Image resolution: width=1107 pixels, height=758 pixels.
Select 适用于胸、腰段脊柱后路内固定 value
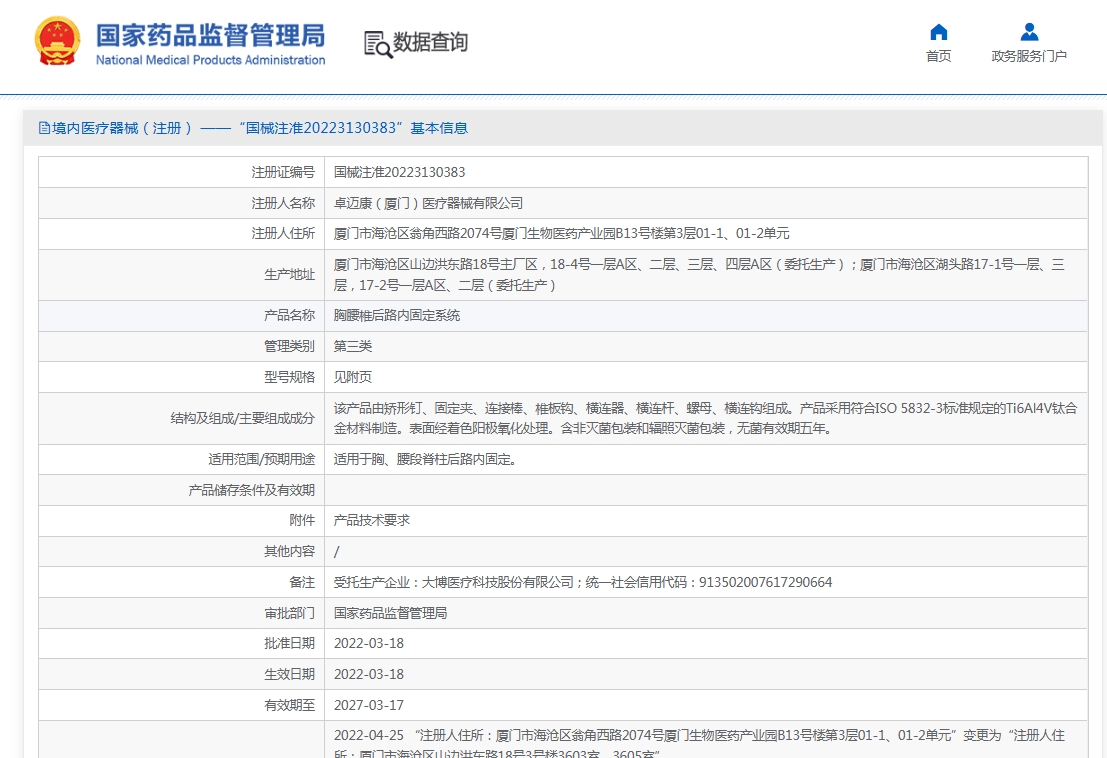(x=425, y=459)
